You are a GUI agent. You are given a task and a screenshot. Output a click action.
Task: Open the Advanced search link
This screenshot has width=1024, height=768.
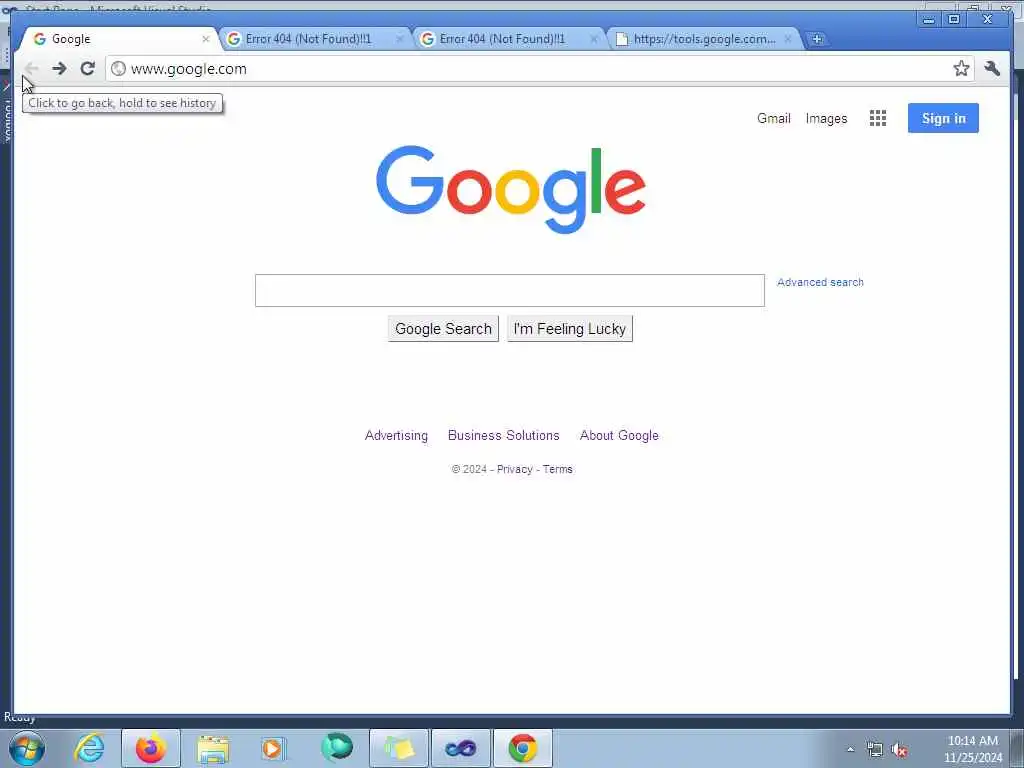click(820, 282)
